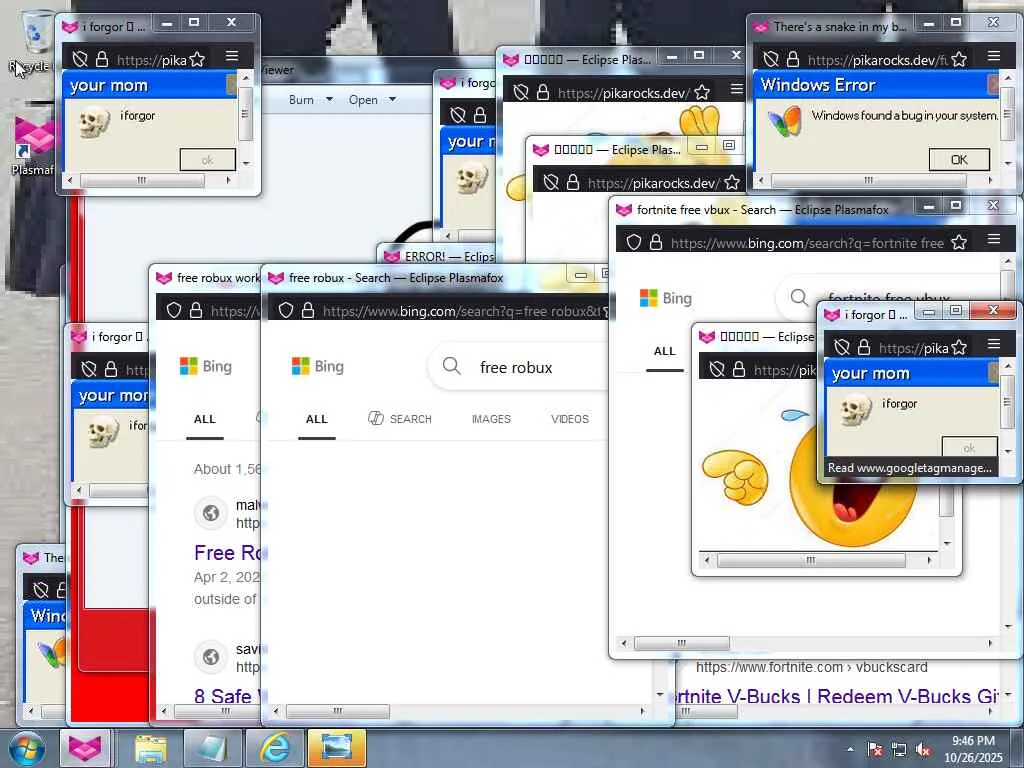Bookmark page with star in snake window
The height and width of the screenshot is (768, 1024).
pos(959,59)
